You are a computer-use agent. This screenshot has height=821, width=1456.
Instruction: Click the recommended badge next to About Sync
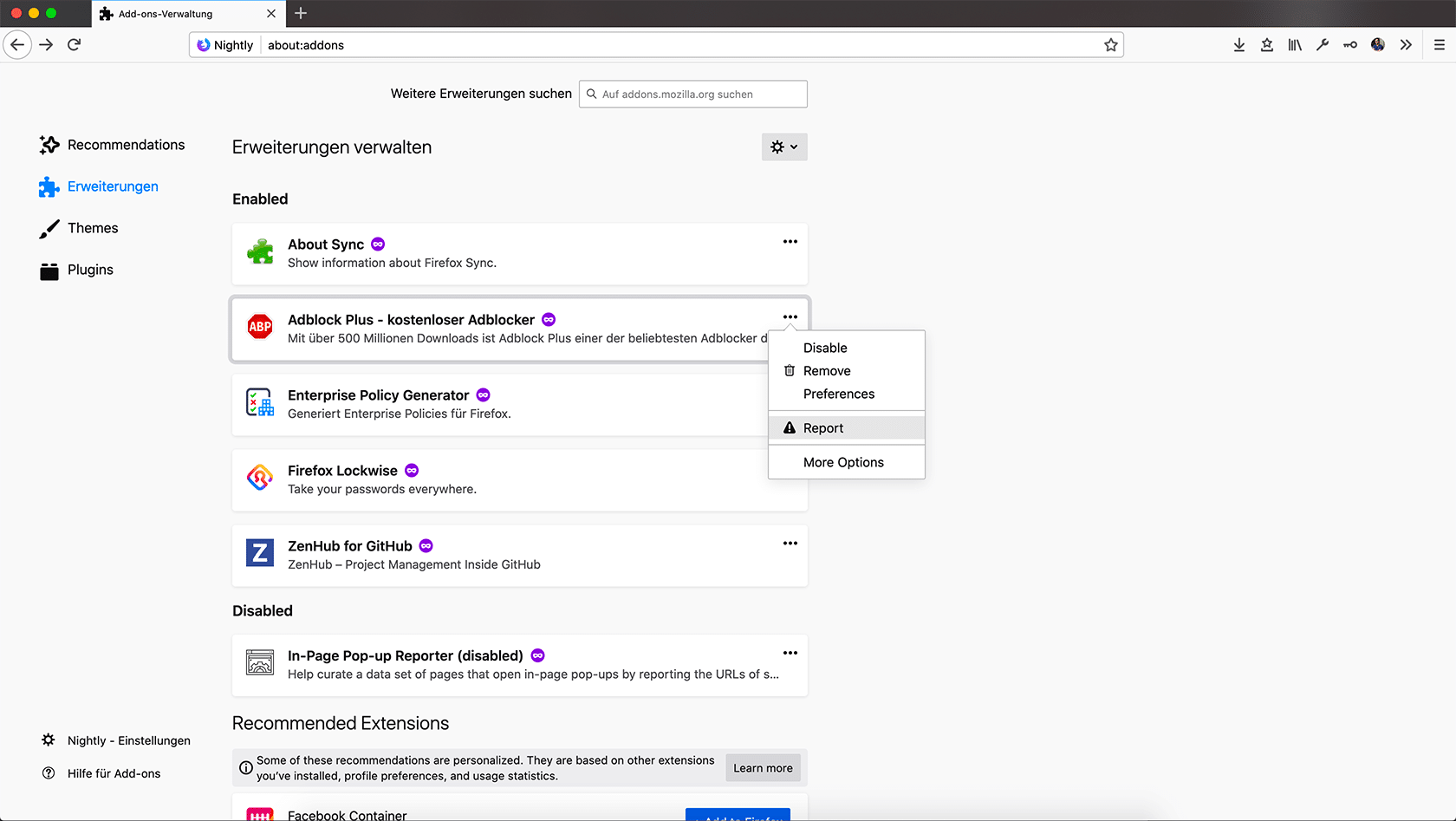tap(378, 244)
